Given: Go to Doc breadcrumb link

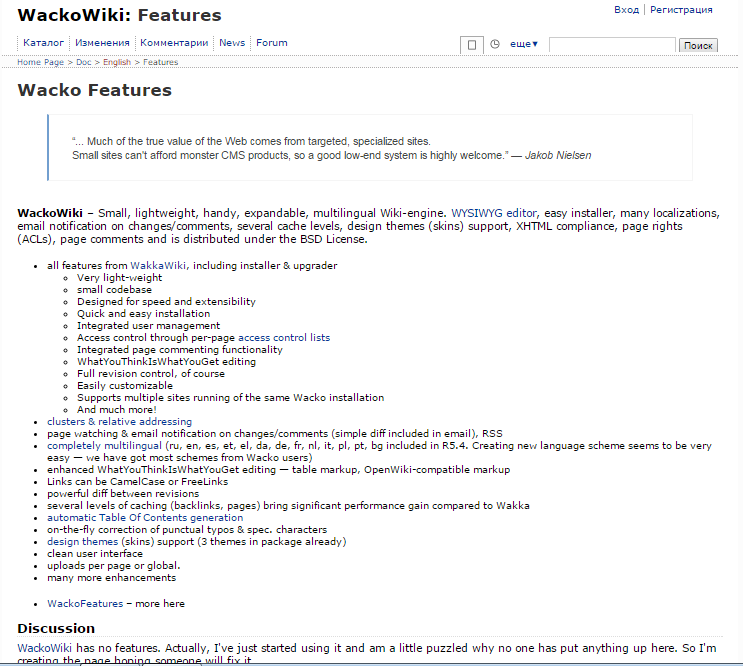Looking at the screenshot, I should [83, 62].
